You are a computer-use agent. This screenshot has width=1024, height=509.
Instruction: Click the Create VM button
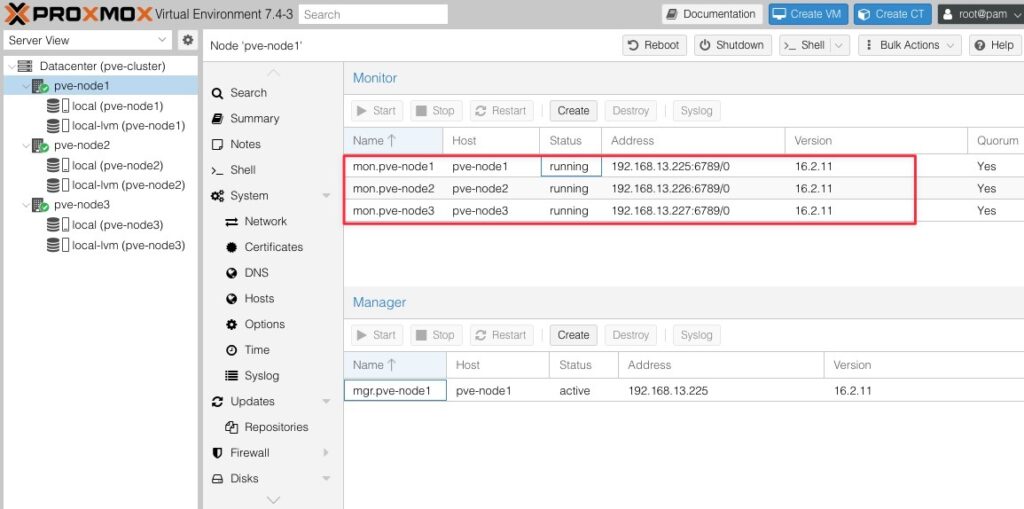808,14
